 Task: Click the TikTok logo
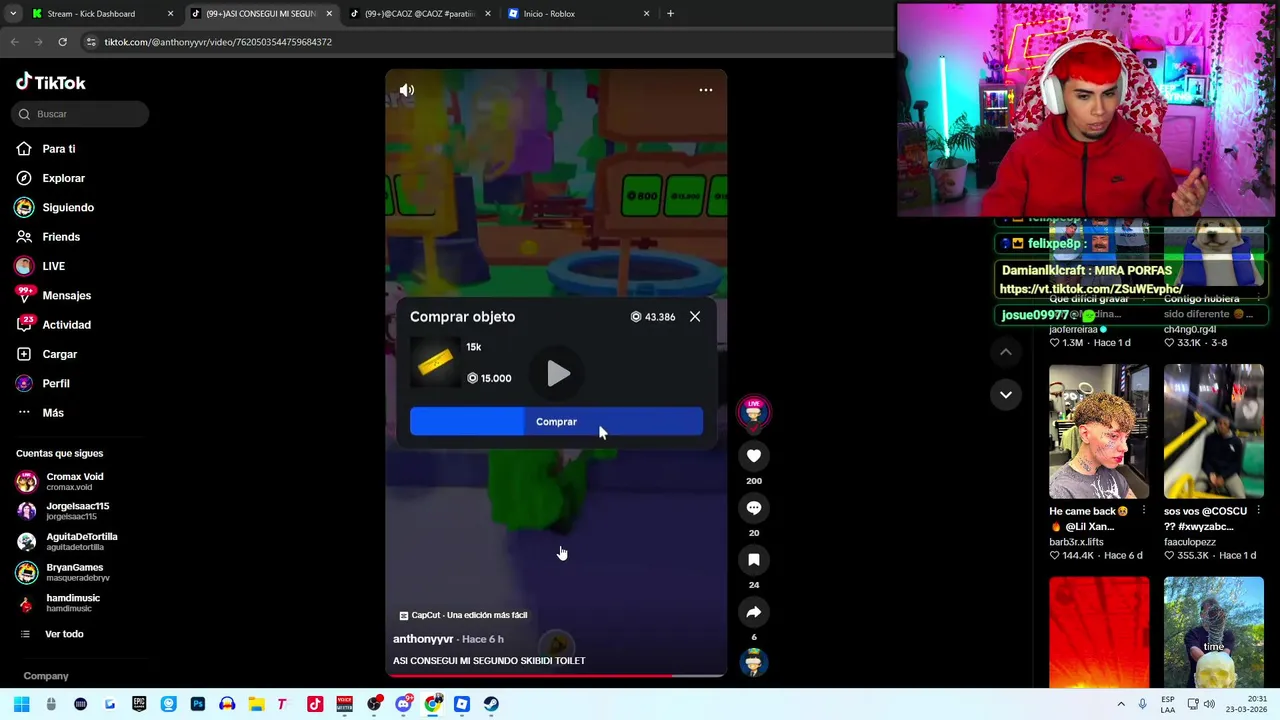(x=51, y=82)
